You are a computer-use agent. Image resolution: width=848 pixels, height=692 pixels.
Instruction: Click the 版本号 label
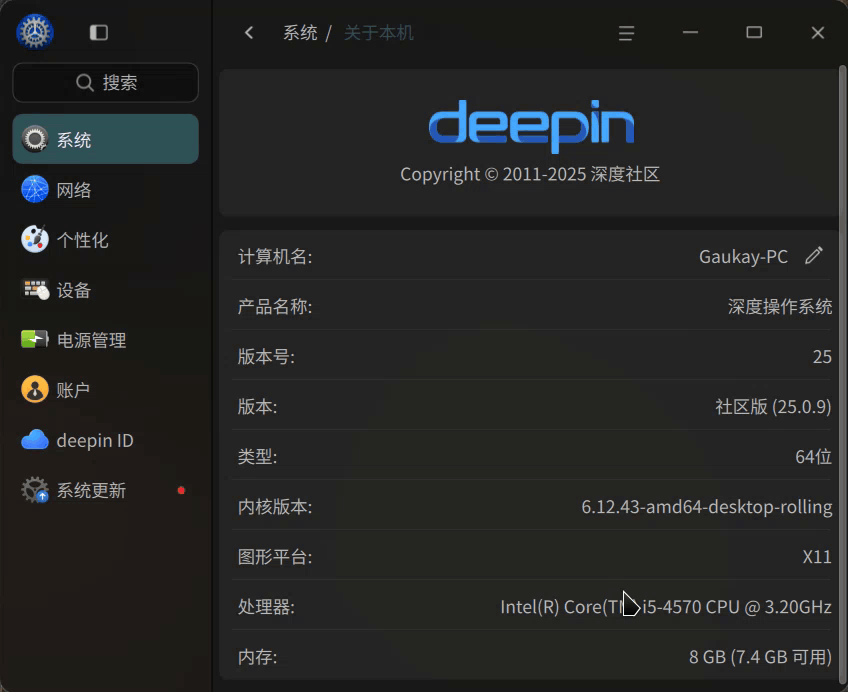pyautogui.click(x=266, y=356)
